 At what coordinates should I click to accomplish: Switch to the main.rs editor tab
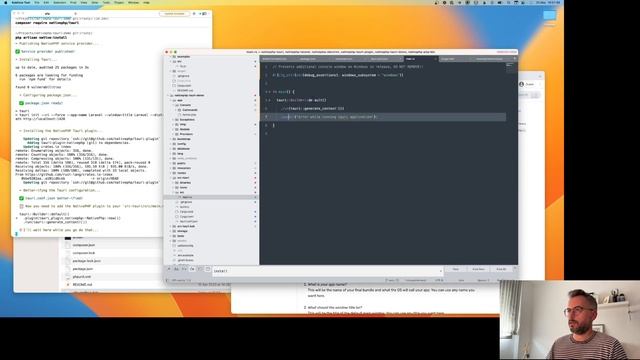click(x=420, y=59)
